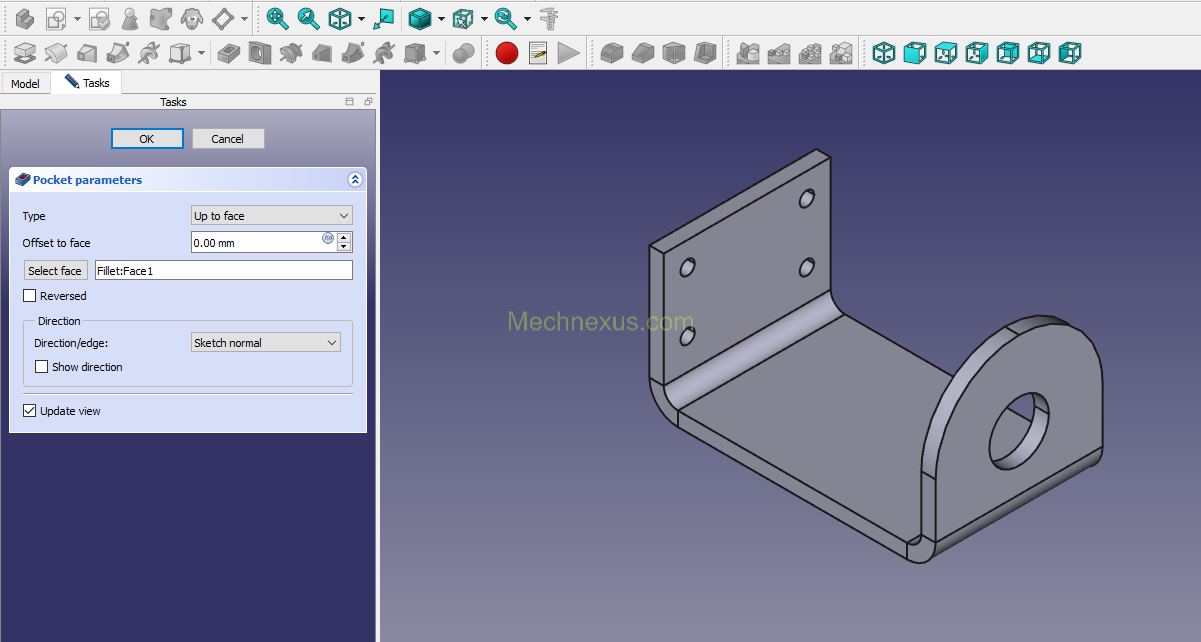Click the Boolean operation spheres icon
The width and height of the screenshot is (1201, 642).
(463, 53)
